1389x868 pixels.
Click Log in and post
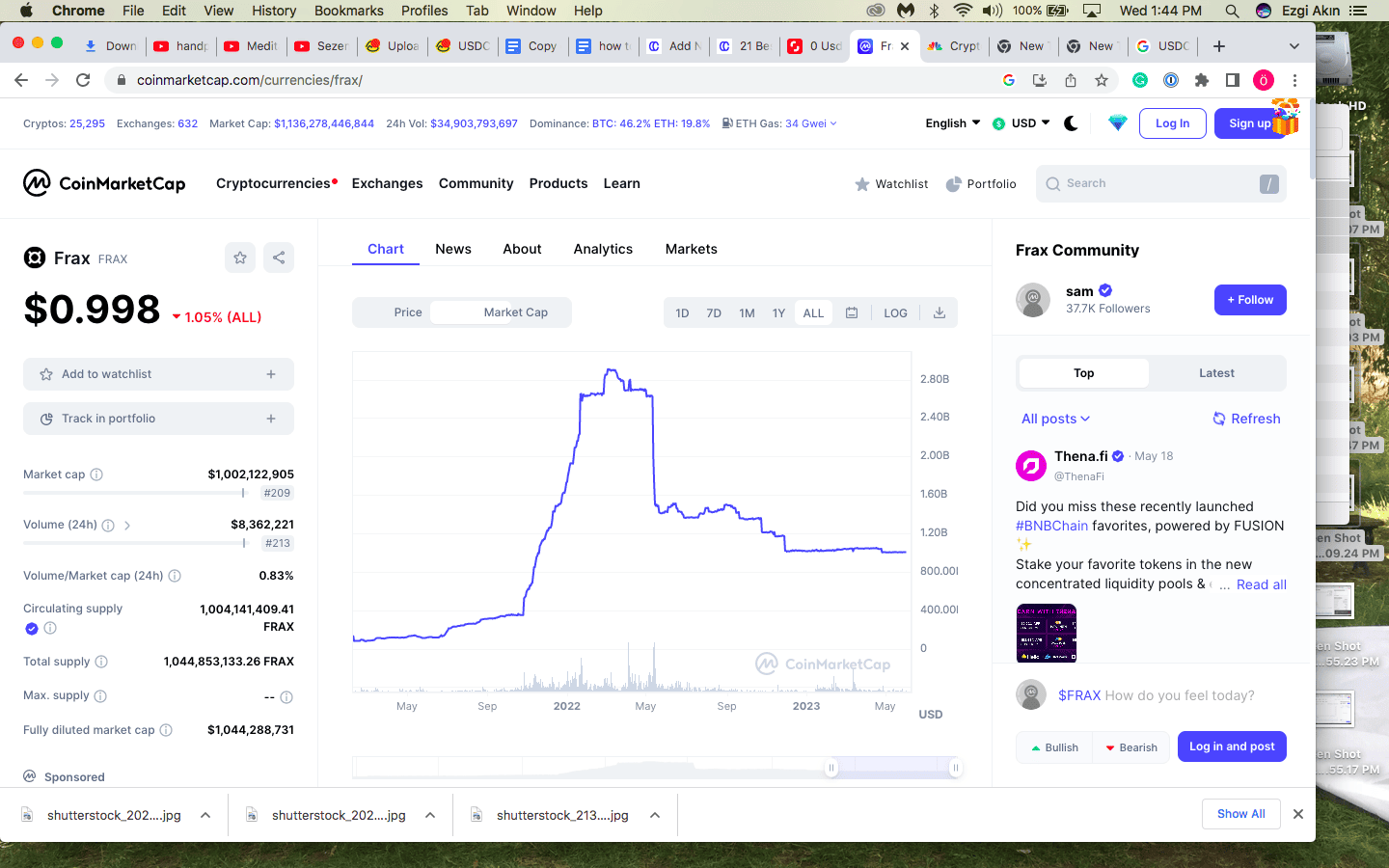click(x=1232, y=746)
